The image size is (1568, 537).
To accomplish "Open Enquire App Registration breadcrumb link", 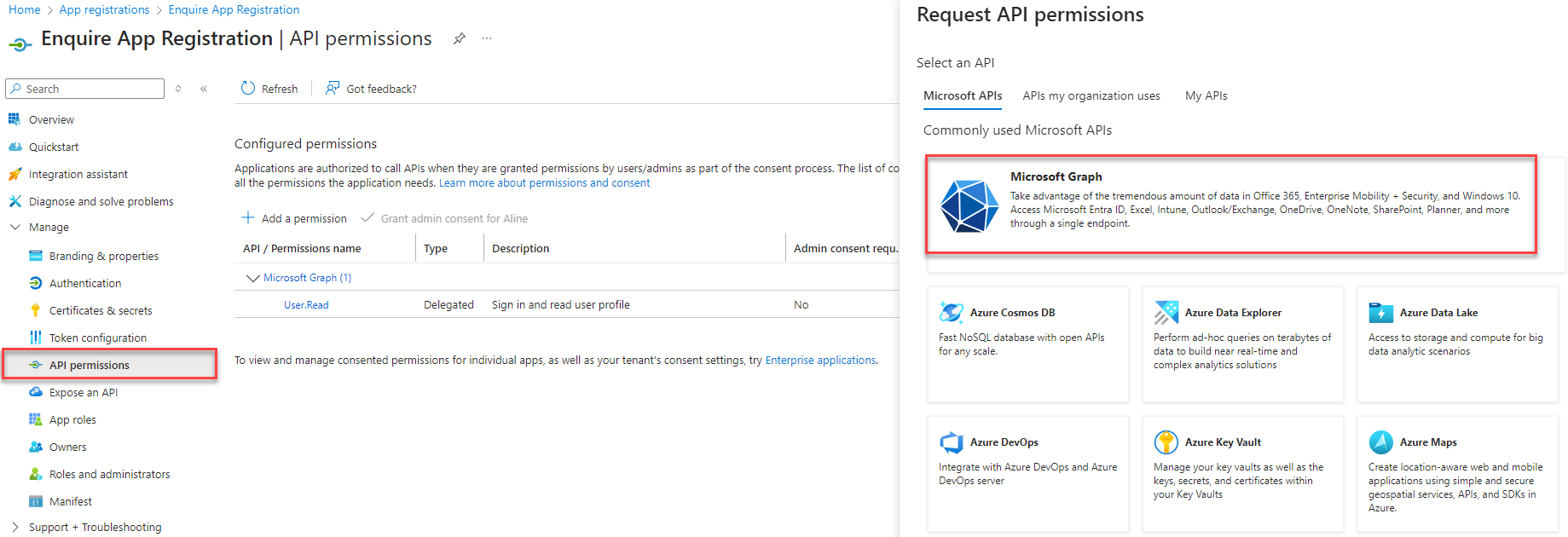I will pos(234,9).
